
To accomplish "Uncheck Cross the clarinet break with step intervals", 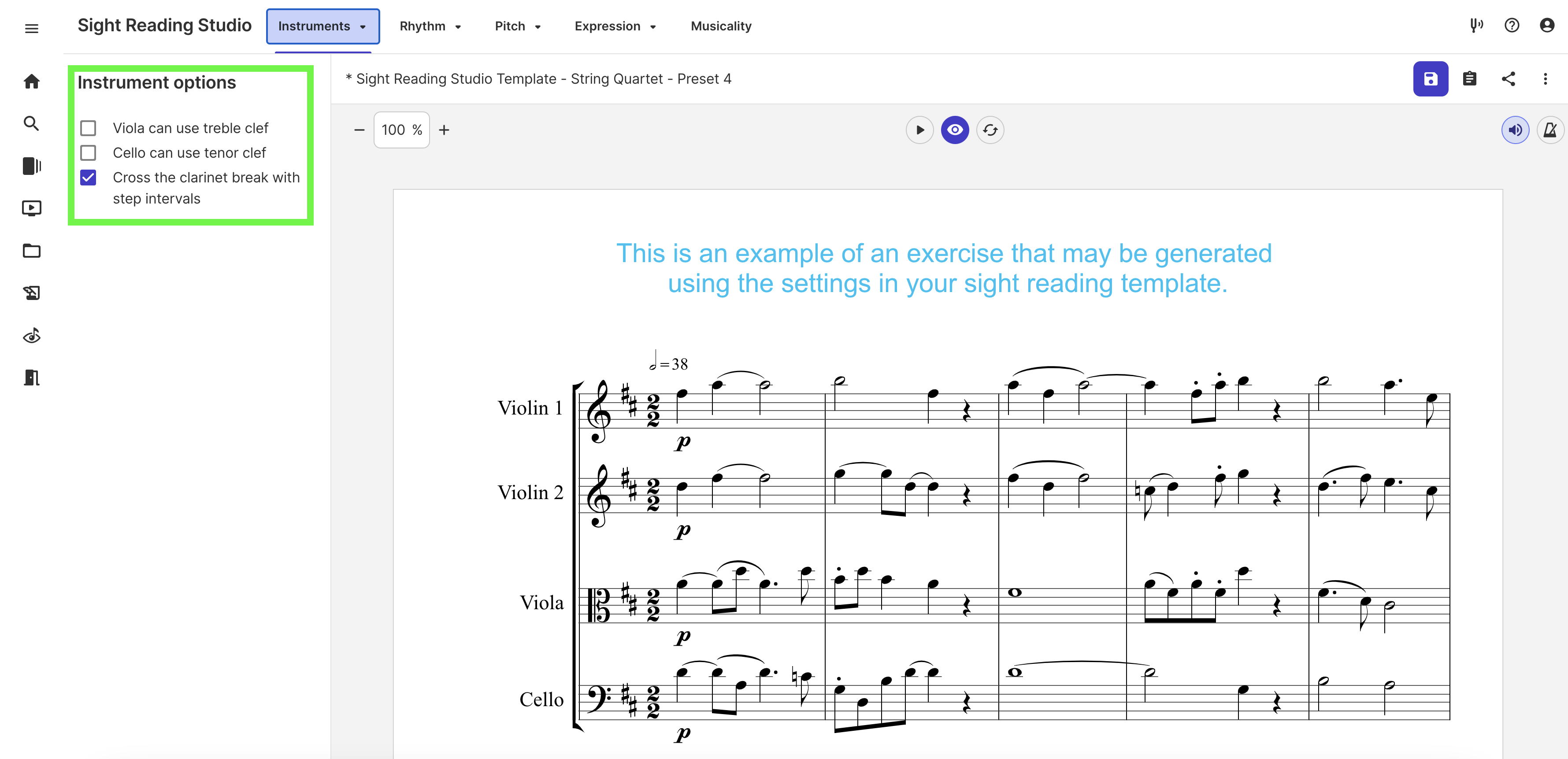I will (88, 177).
